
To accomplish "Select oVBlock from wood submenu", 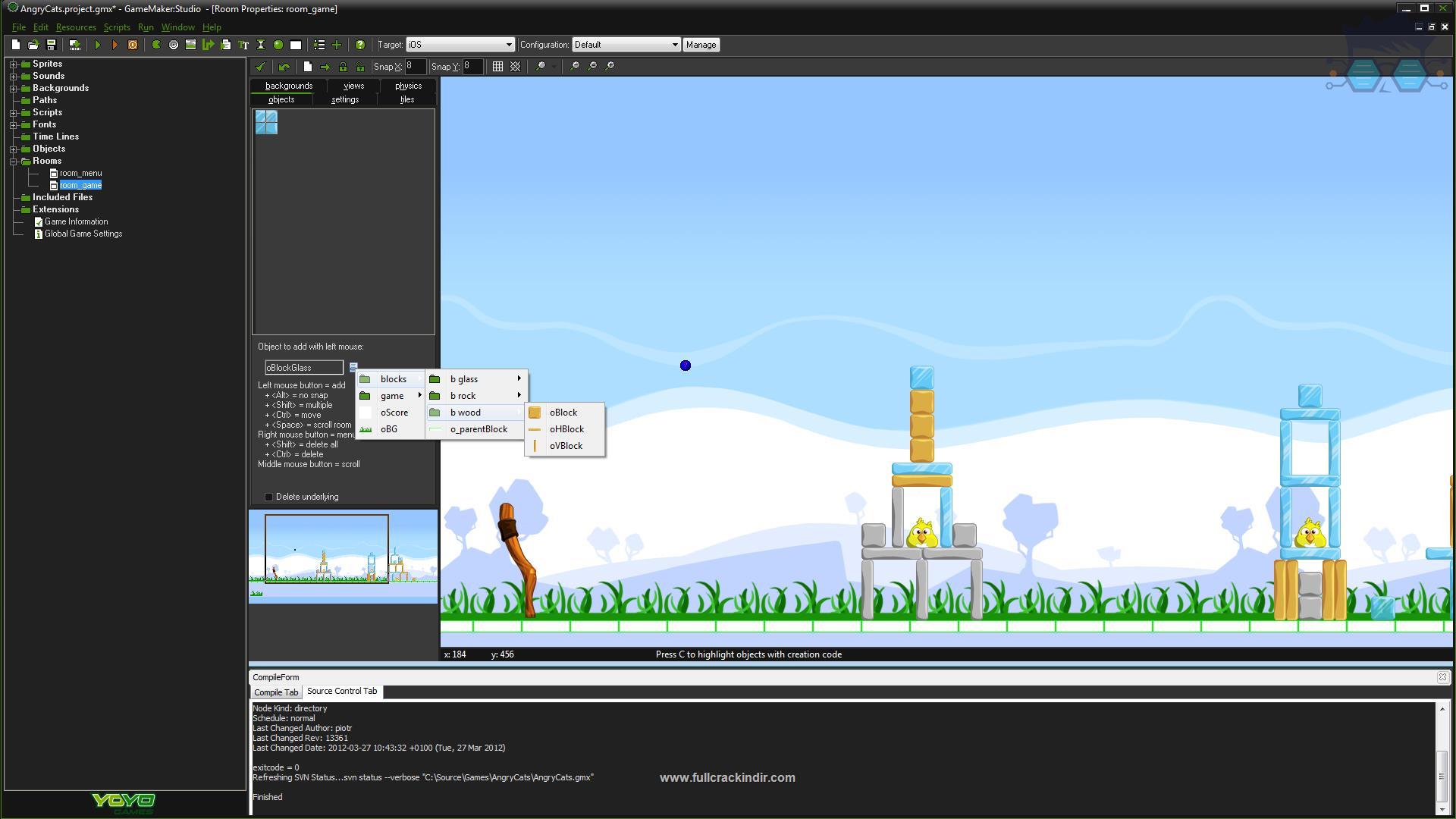I will (x=566, y=445).
